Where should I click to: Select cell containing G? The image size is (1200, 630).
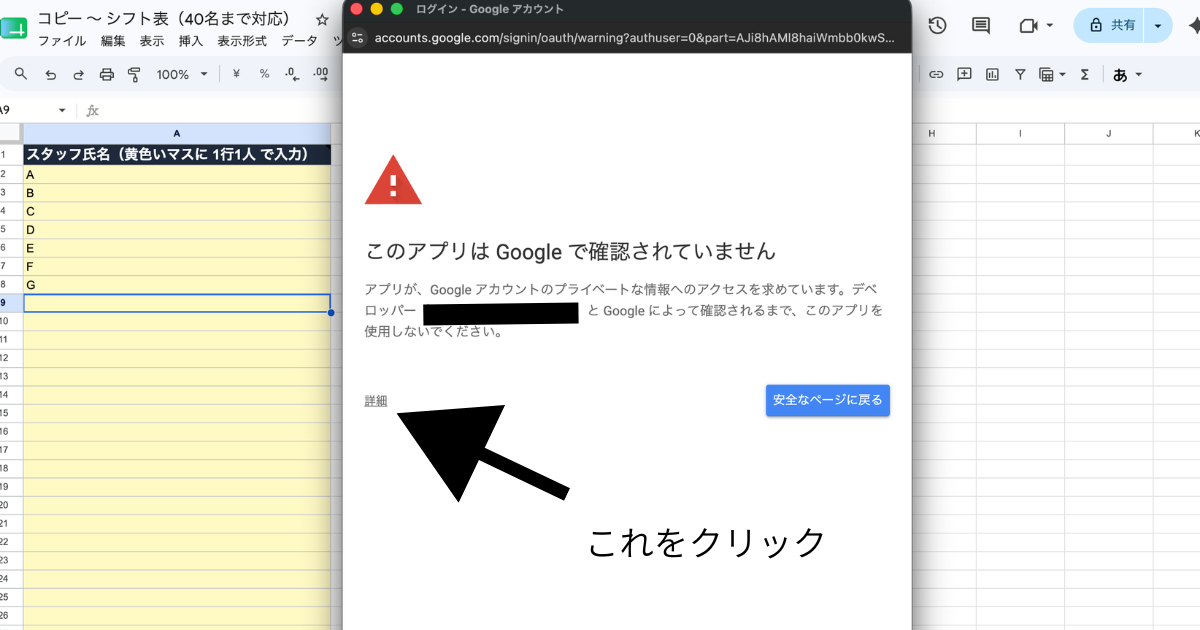pyautogui.click(x=177, y=285)
